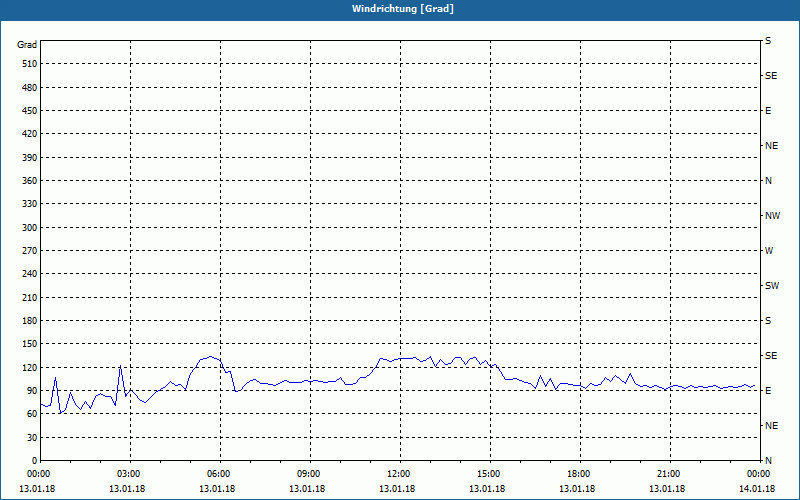Click the N compass label at the 360 gridline

[768, 181]
